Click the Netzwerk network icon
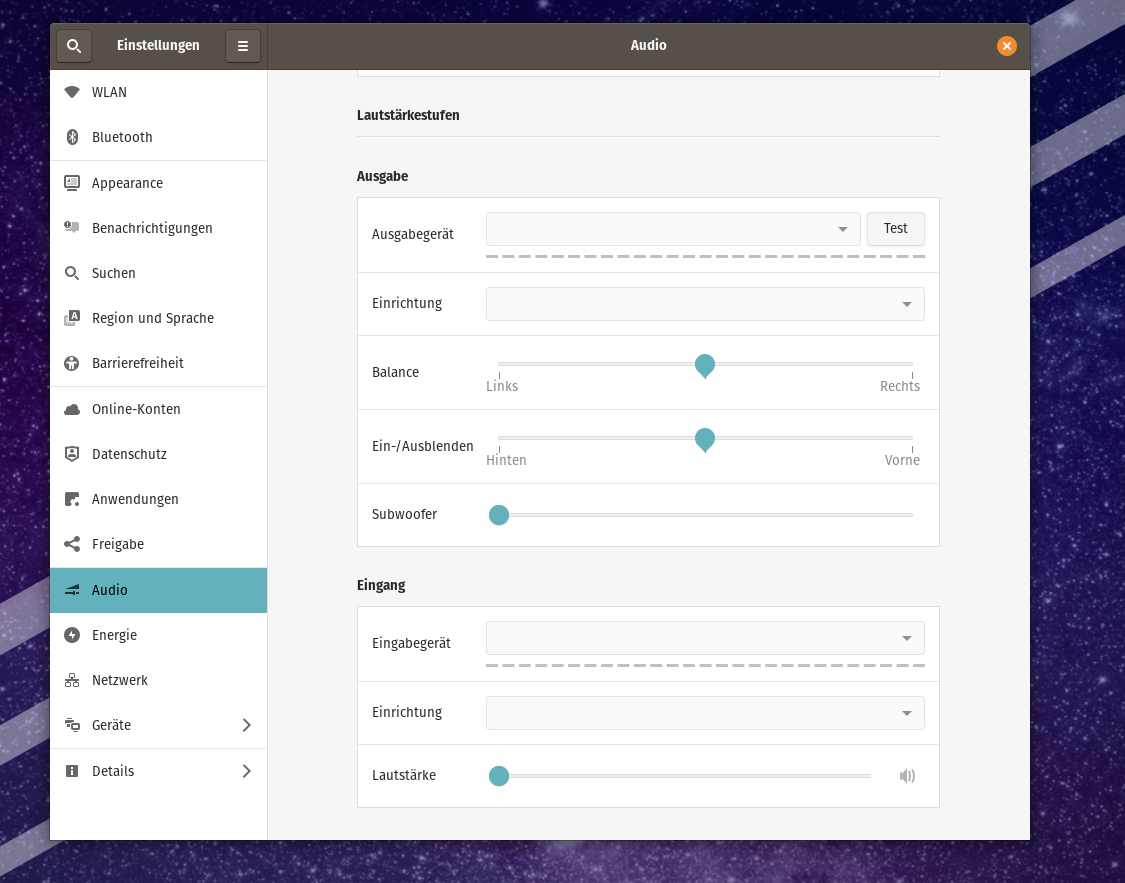Viewport: 1125px width, 883px height. coord(72,680)
